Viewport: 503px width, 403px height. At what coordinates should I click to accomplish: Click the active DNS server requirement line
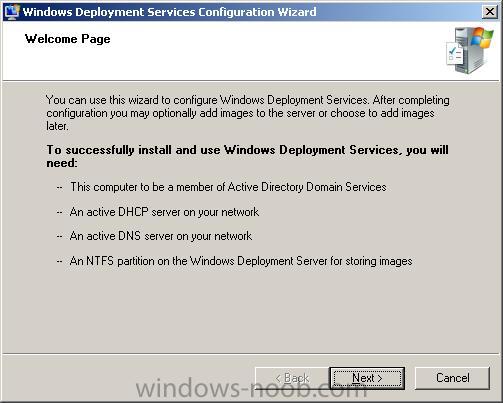pyautogui.click(x=161, y=236)
